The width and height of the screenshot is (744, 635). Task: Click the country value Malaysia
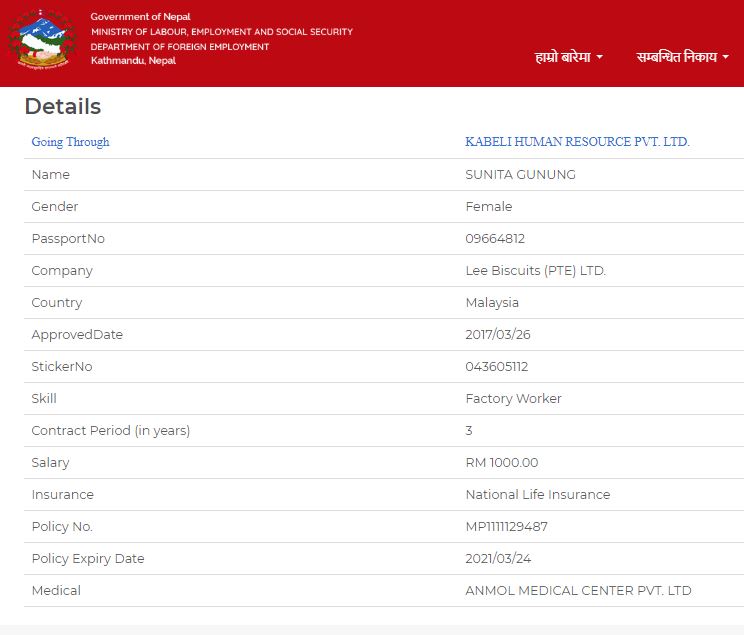point(492,303)
